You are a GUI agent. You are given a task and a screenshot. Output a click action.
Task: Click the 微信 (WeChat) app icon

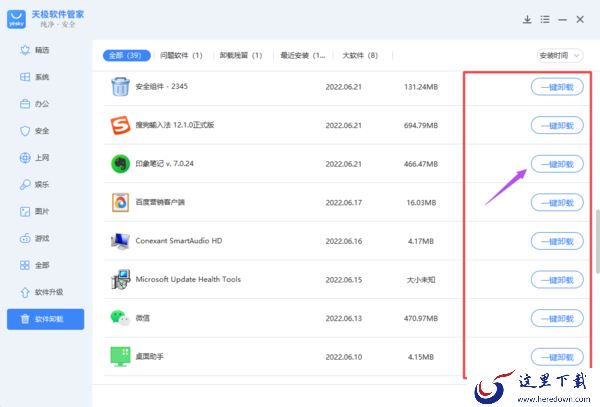click(x=120, y=318)
